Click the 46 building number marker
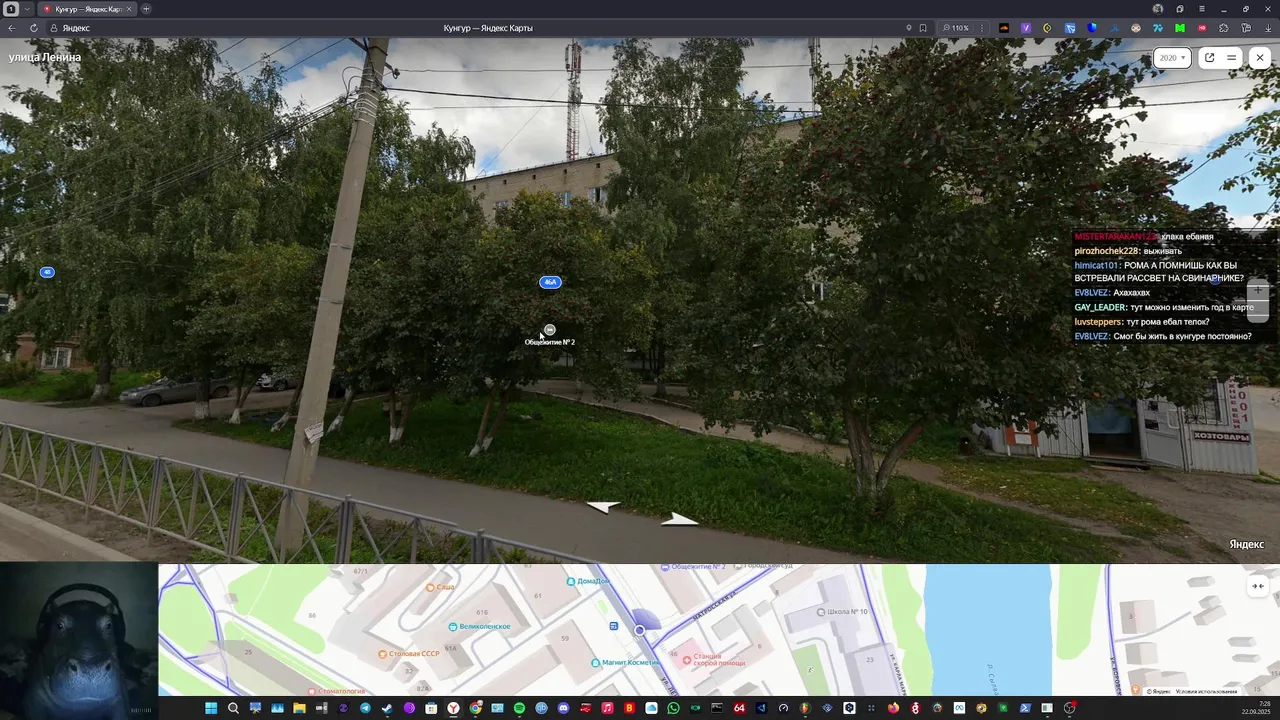Screen dimensions: 1280x720 47,272
